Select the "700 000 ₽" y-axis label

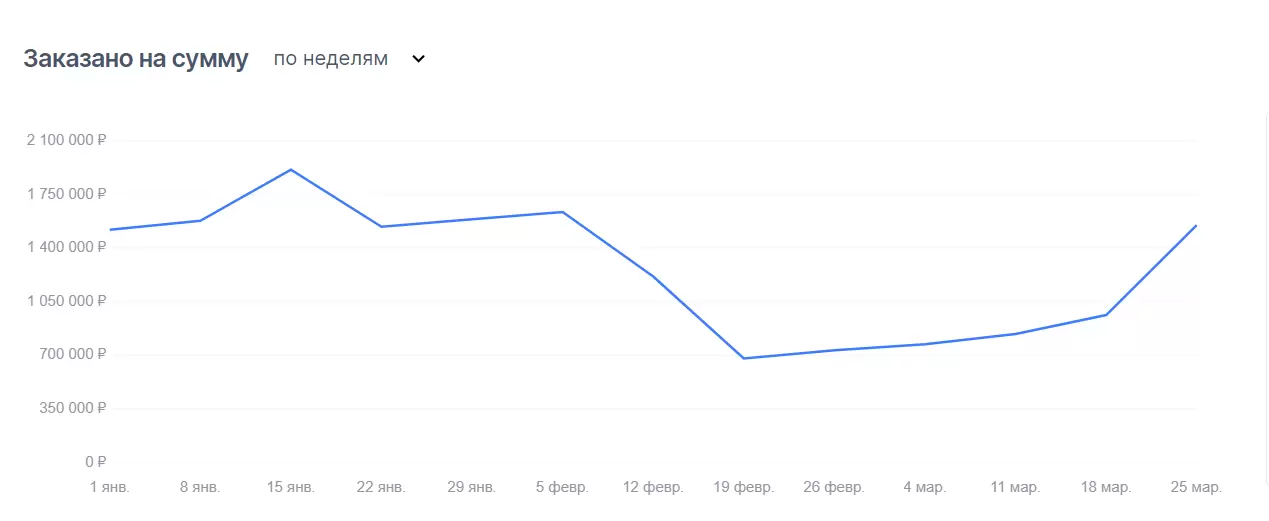pyautogui.click(x=72, y=354)
